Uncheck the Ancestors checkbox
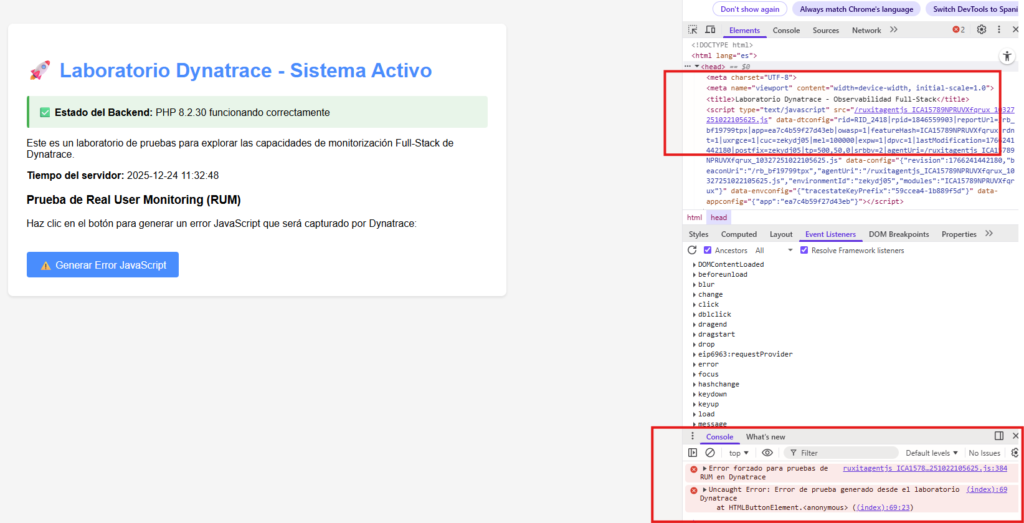The height and width of the screenshot is (523, 1024). point(708,250)
